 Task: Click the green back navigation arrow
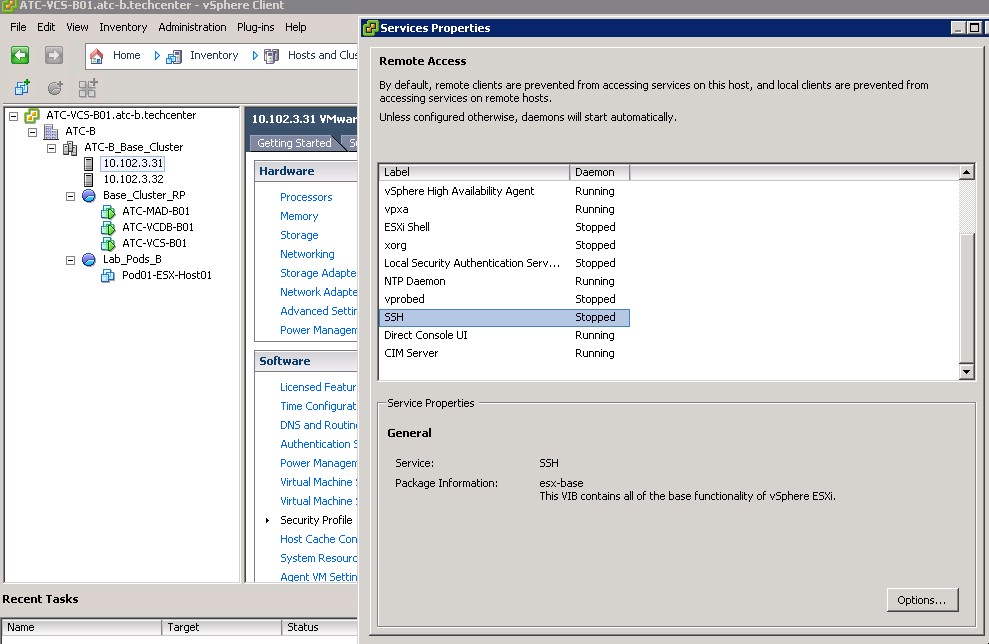[20, 56]
